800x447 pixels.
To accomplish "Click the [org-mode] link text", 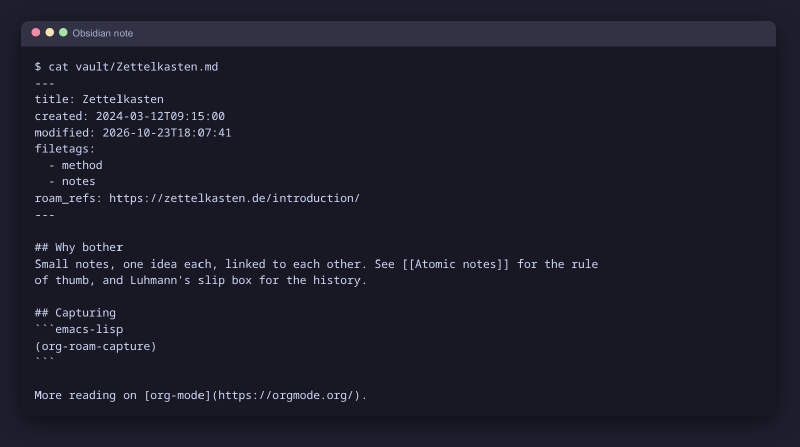I will coord(178,395).
